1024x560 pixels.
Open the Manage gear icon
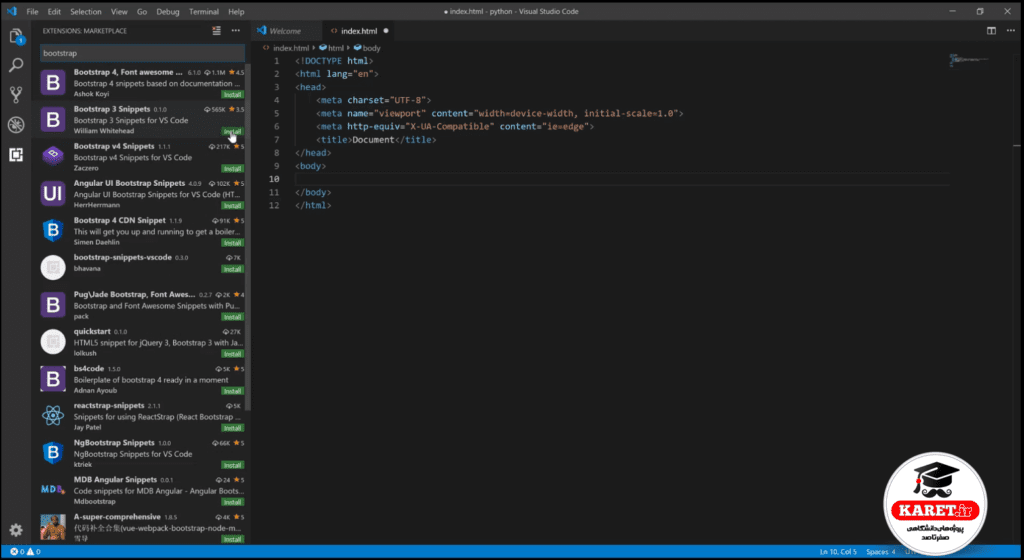(16, 530)
